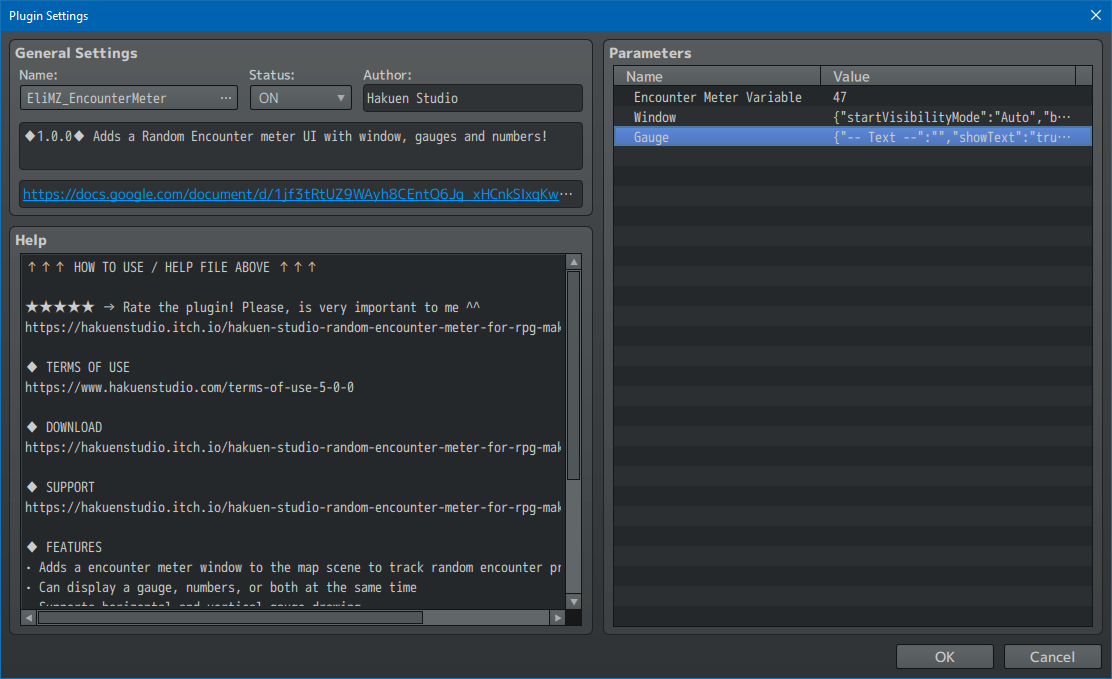Screen dimensions: 1112x679
Task: Open plugin name browse ellipsis button
Action: 226,98
